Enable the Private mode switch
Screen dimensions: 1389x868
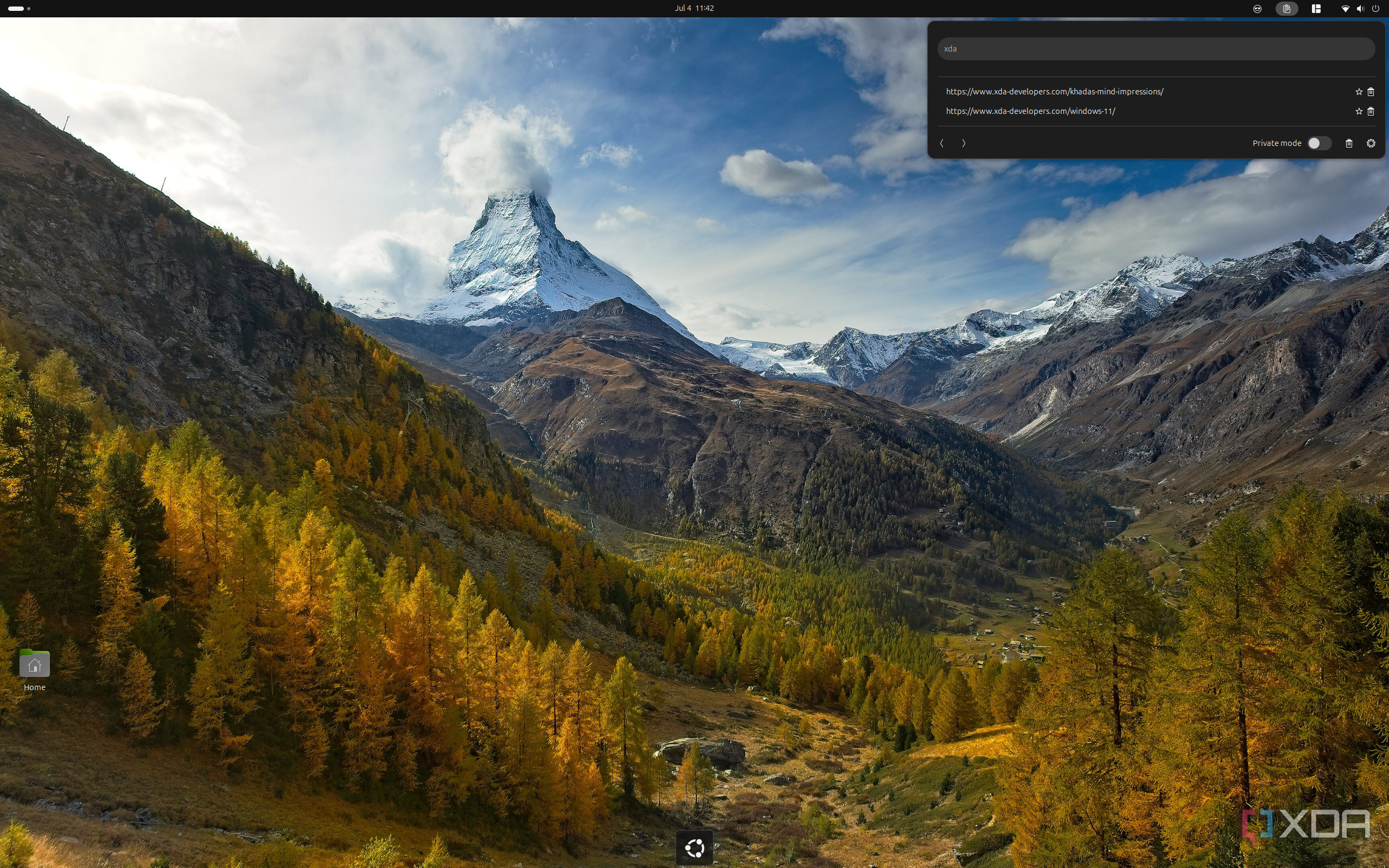click(1319, 143)
